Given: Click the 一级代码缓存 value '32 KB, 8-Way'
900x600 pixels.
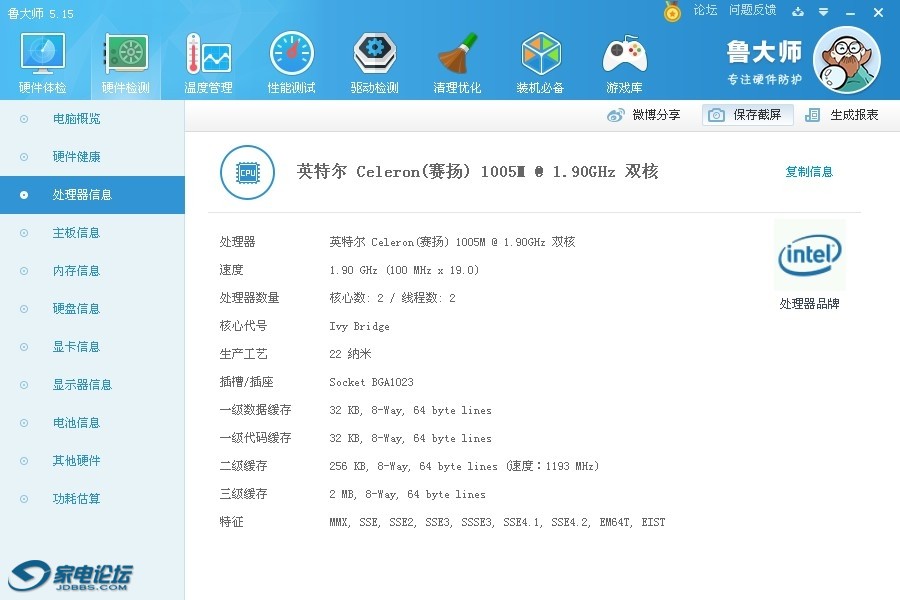Looking at the screenshot, I should [x=410, y=438].
